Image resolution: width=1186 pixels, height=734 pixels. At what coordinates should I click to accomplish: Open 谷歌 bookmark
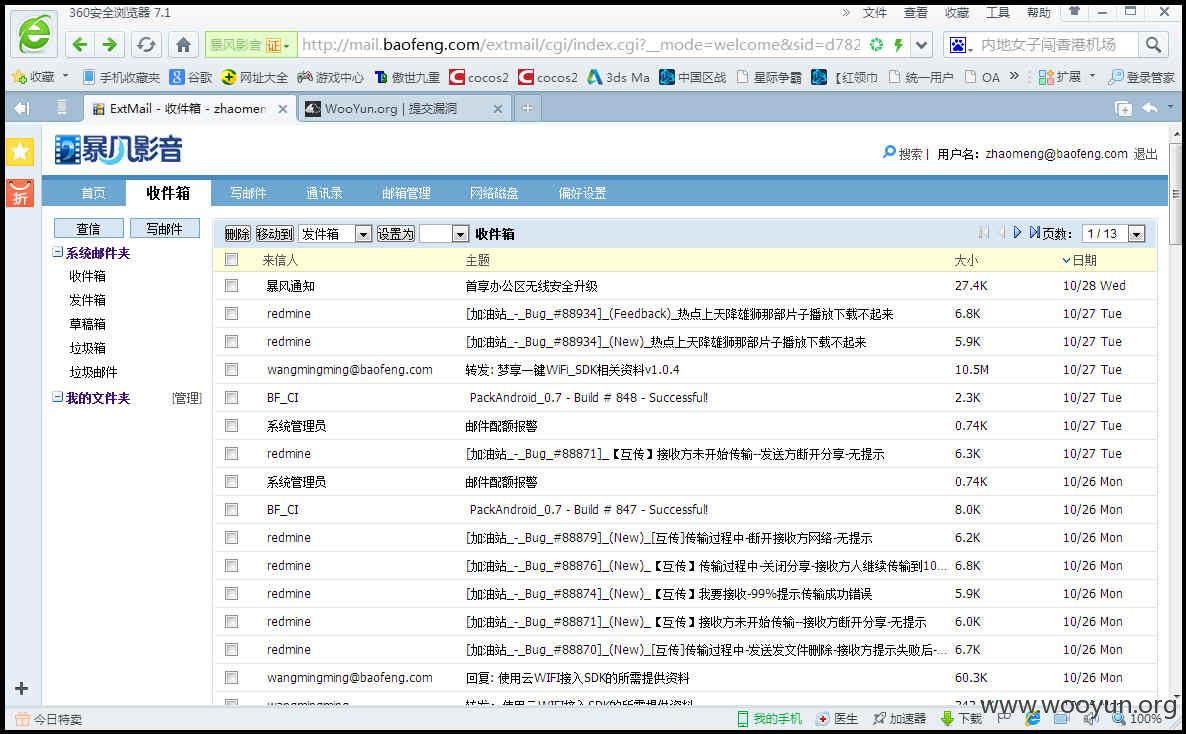click(191, 77)
